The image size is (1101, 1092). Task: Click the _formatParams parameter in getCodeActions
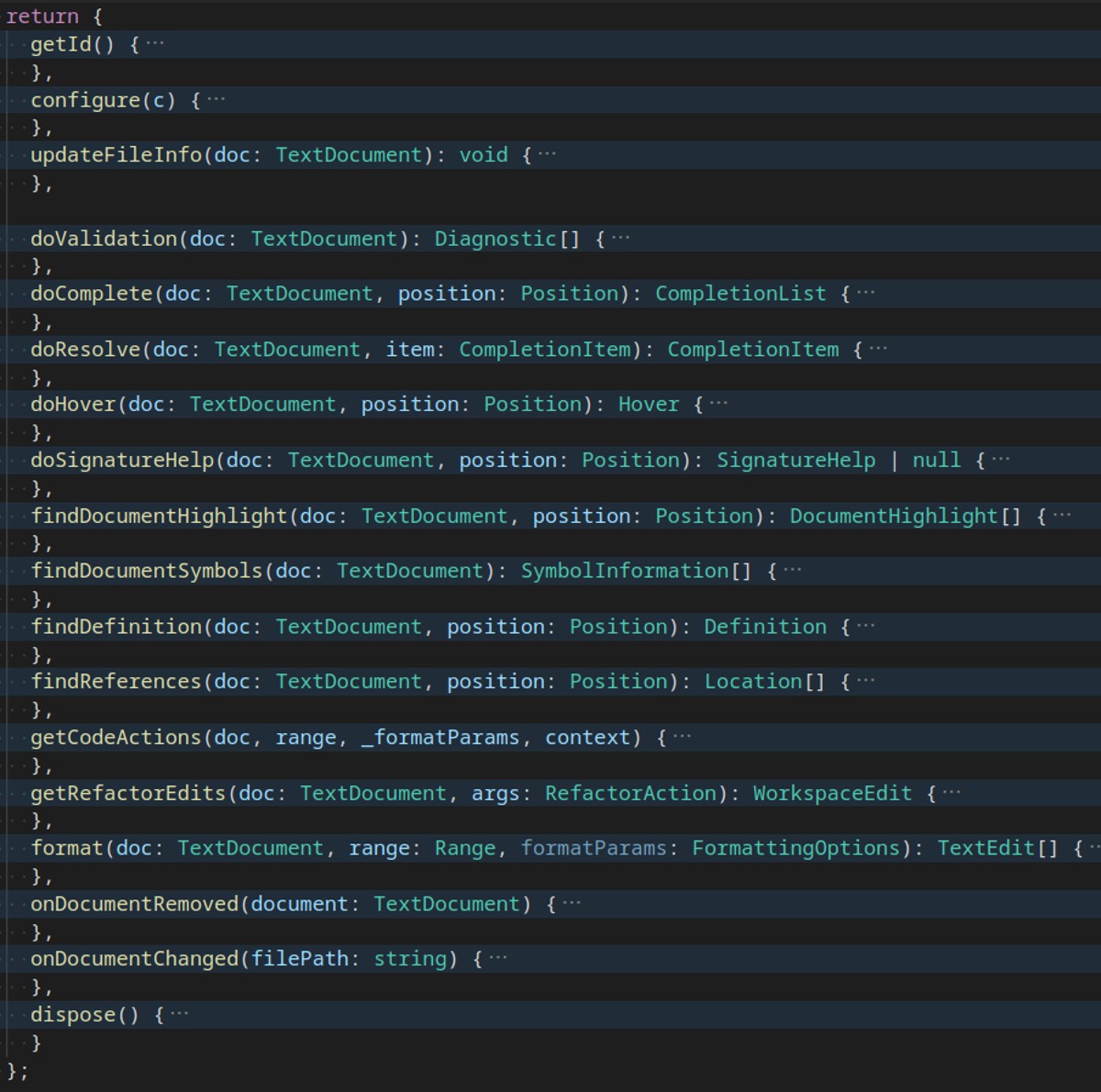pos(440,738)
